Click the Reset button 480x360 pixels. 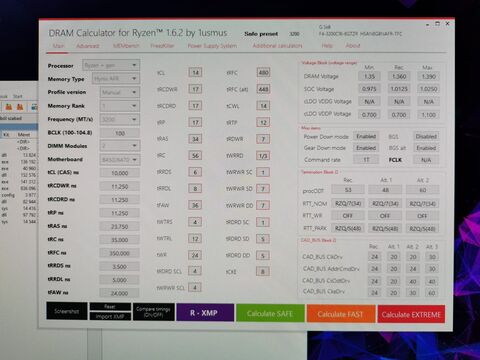click(110, 307)
